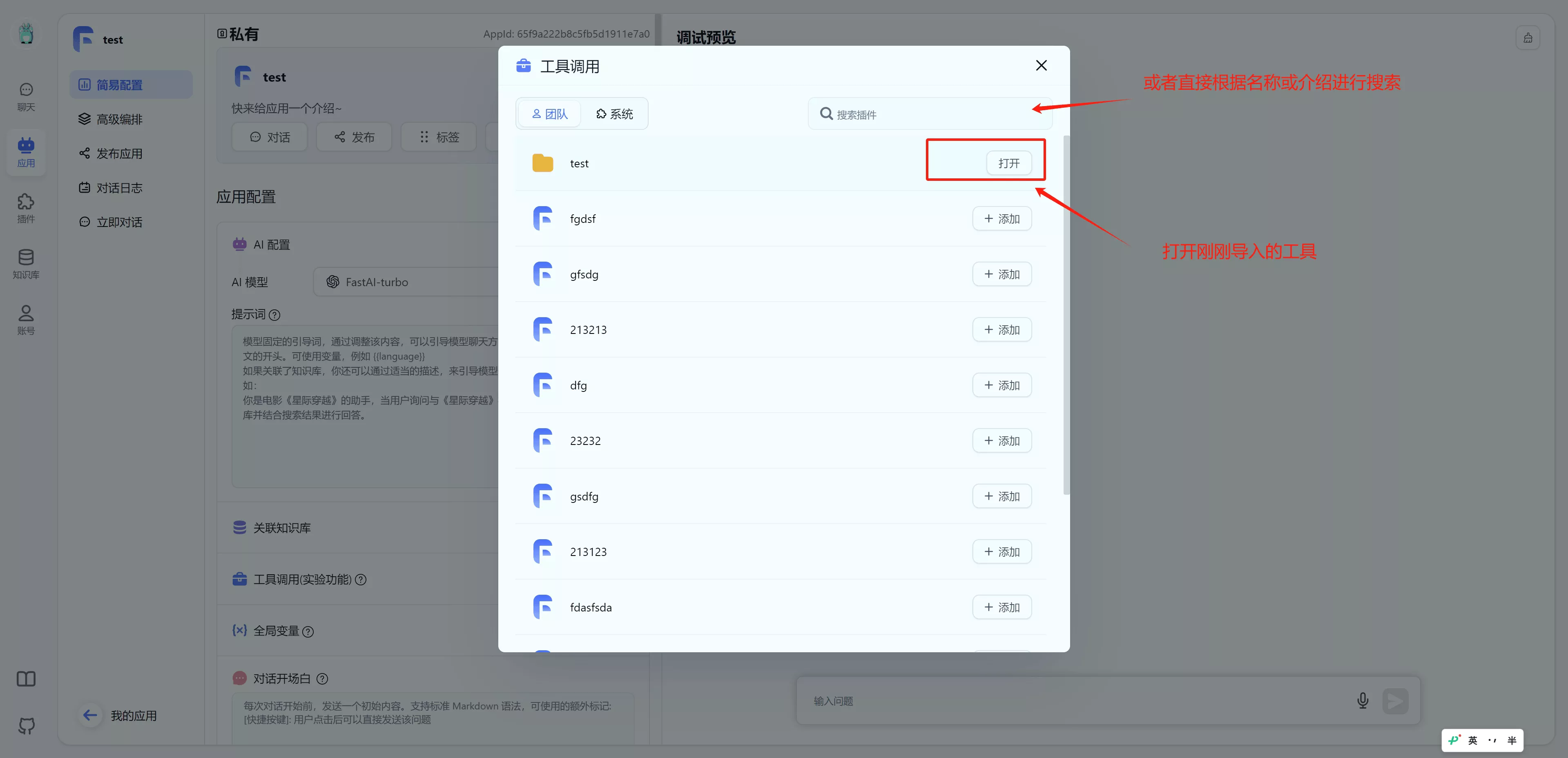Open the Chat (聊天) sidebar icon
1568x758 pixels.
click(26, 96)
